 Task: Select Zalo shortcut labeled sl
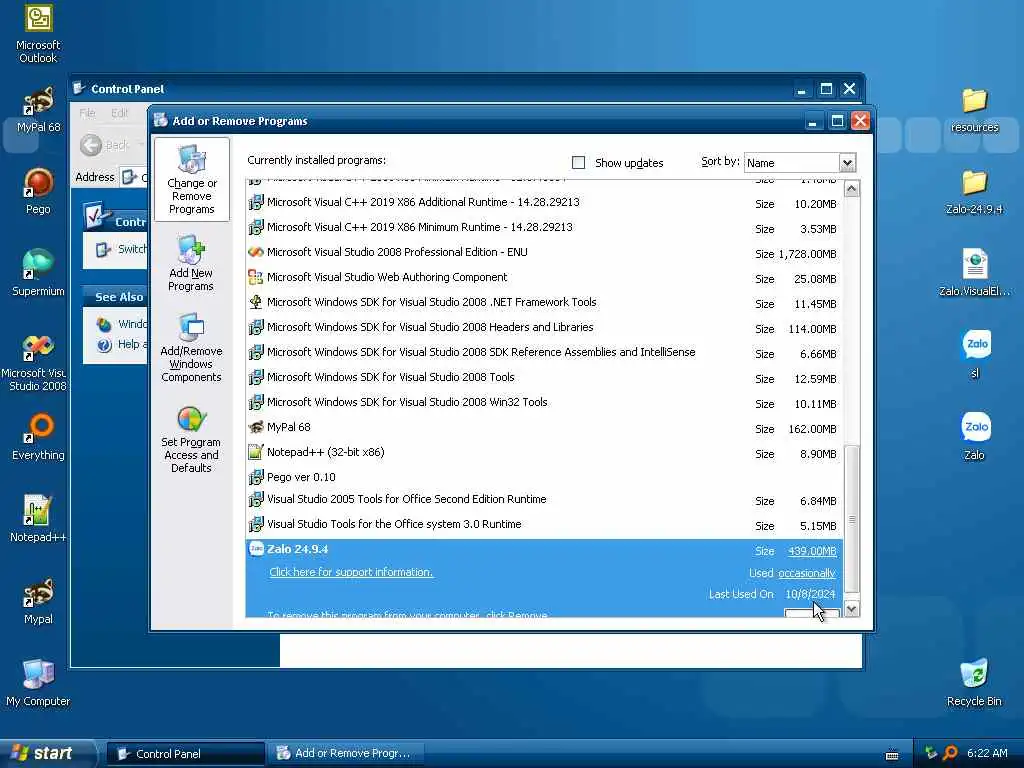pos(976,355)
